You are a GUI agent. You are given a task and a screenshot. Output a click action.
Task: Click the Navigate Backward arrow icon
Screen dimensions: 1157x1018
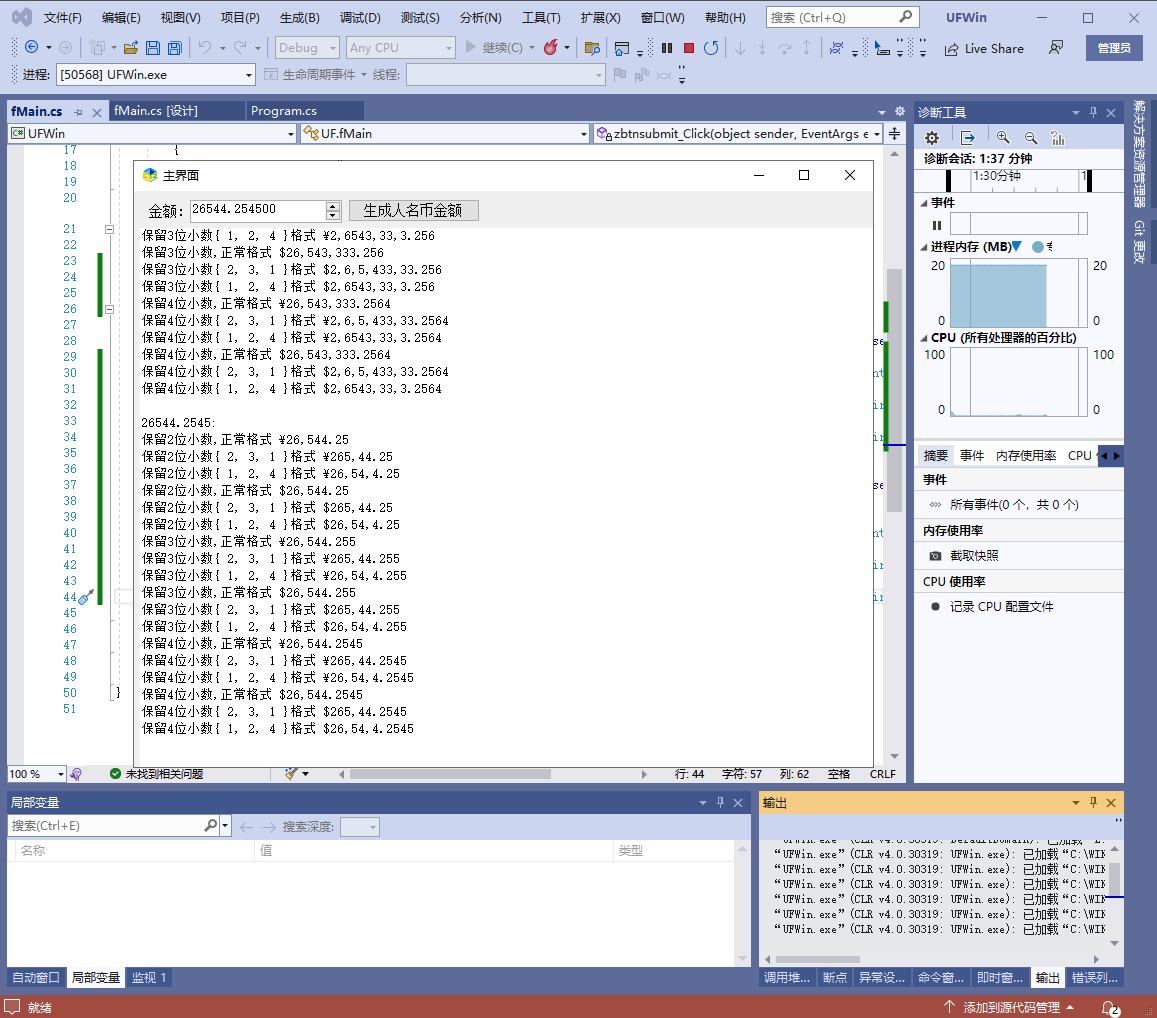(32, 47)
